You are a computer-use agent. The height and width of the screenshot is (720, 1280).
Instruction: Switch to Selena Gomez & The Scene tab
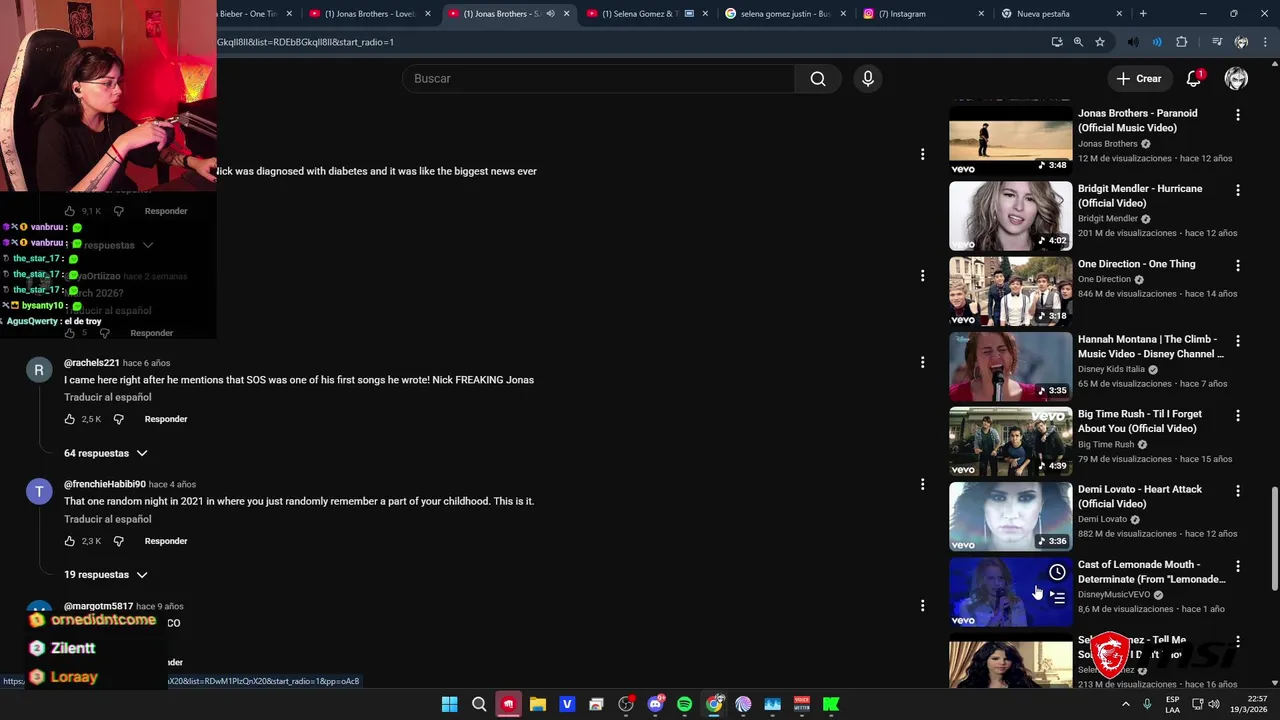[x=640, y=14]
